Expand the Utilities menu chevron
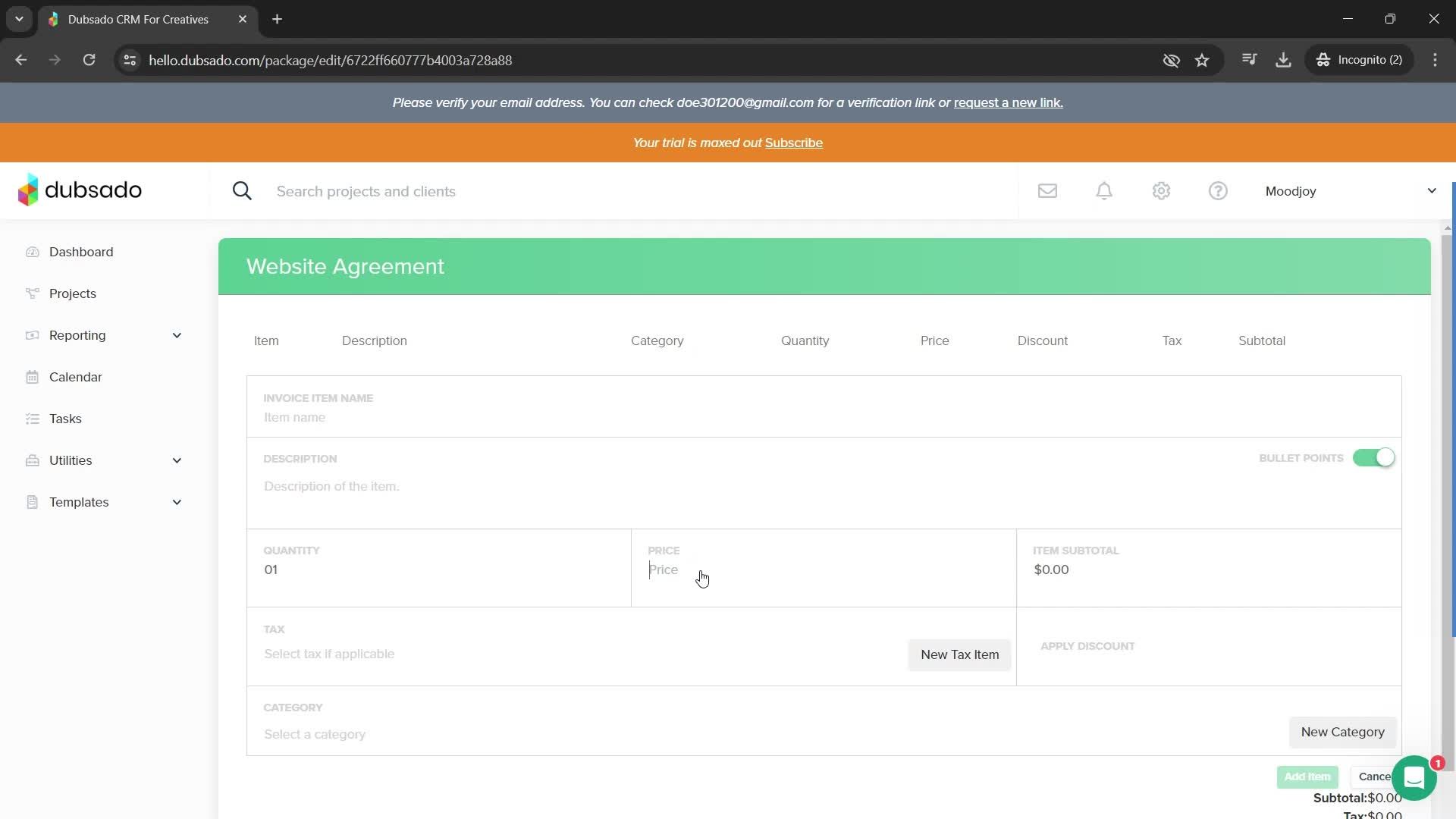The image size is (1456, 819). [177, 460]
